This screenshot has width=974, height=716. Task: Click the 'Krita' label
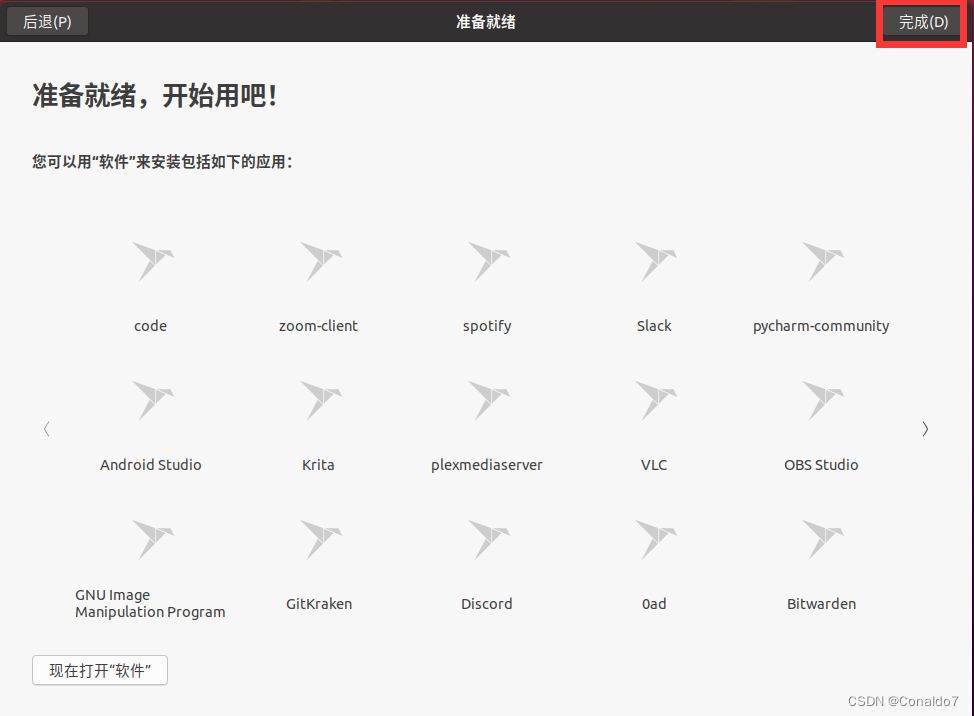point(318,465)
